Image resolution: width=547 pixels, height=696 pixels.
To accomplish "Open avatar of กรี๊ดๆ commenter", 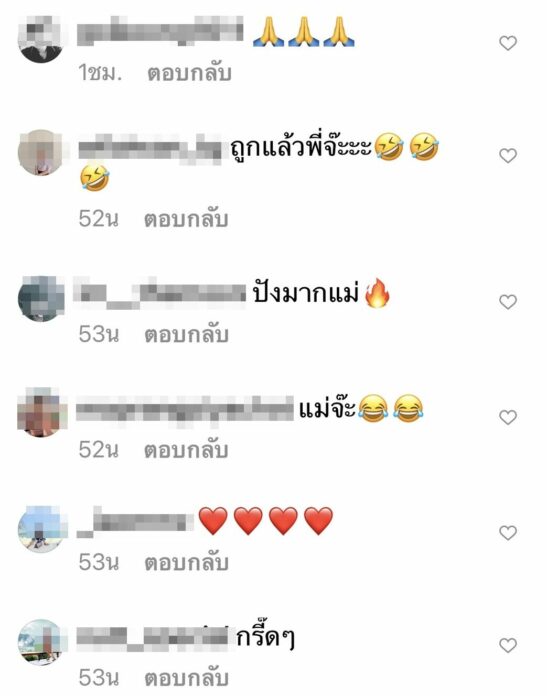I will pos(41,642).
